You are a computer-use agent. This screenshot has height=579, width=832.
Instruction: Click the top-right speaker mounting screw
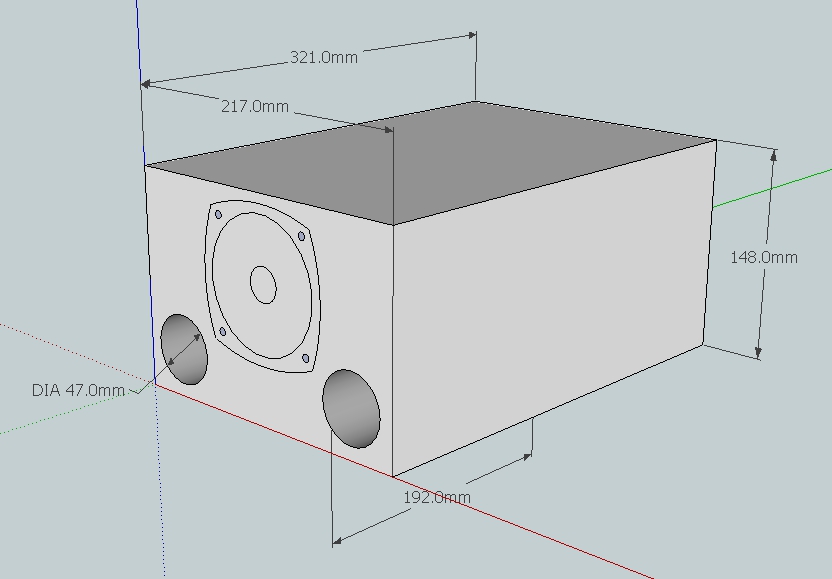tap(301, 236)
